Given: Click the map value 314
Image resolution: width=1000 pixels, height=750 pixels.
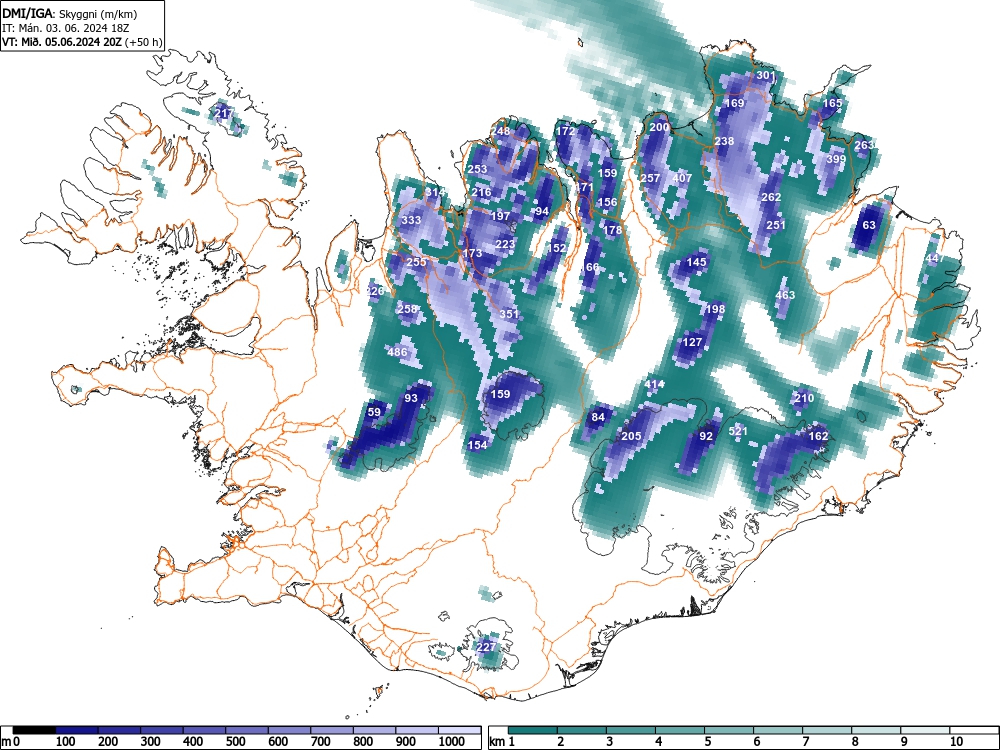Looking at the screenshot, I should (x=435, y=192).
